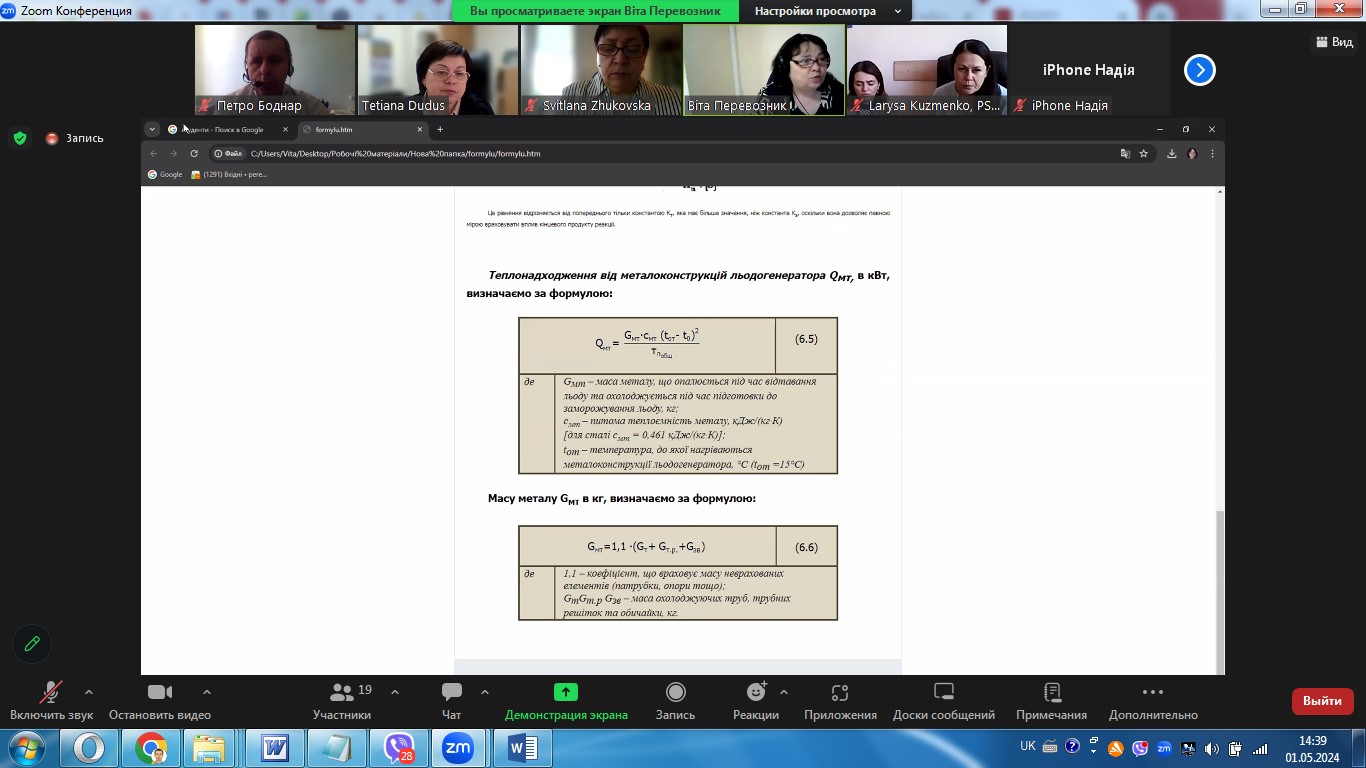1366x768 pixels.
Task: Open Дополнительно more options
Action: (1153, 702)
